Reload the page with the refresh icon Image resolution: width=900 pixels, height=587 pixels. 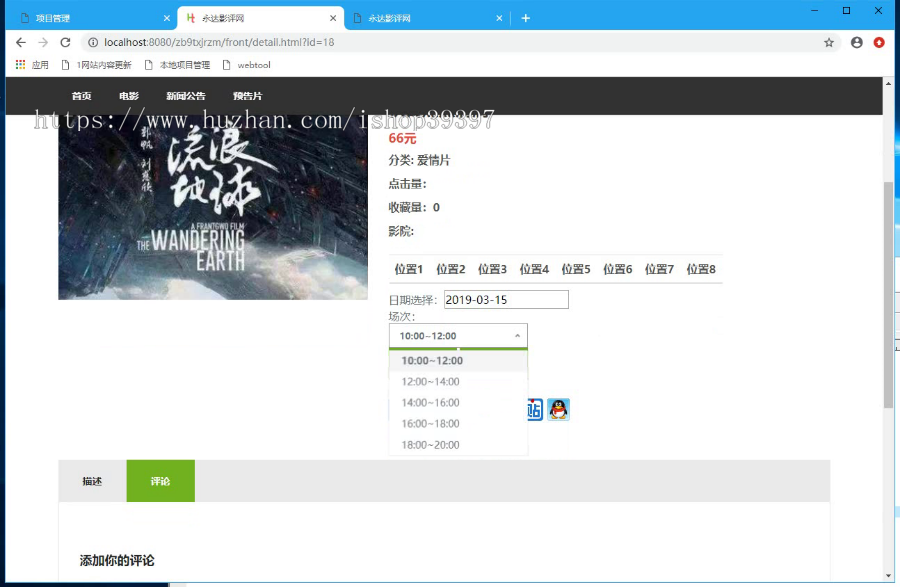[x=65, y=42]
